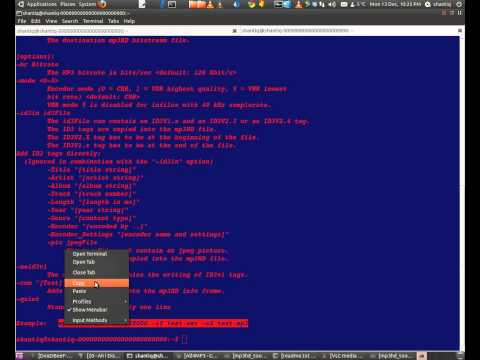Image resolution: width=480 pixels, height=360 pixels.
Task: Click the power session icon at top right
Action: 459,4
